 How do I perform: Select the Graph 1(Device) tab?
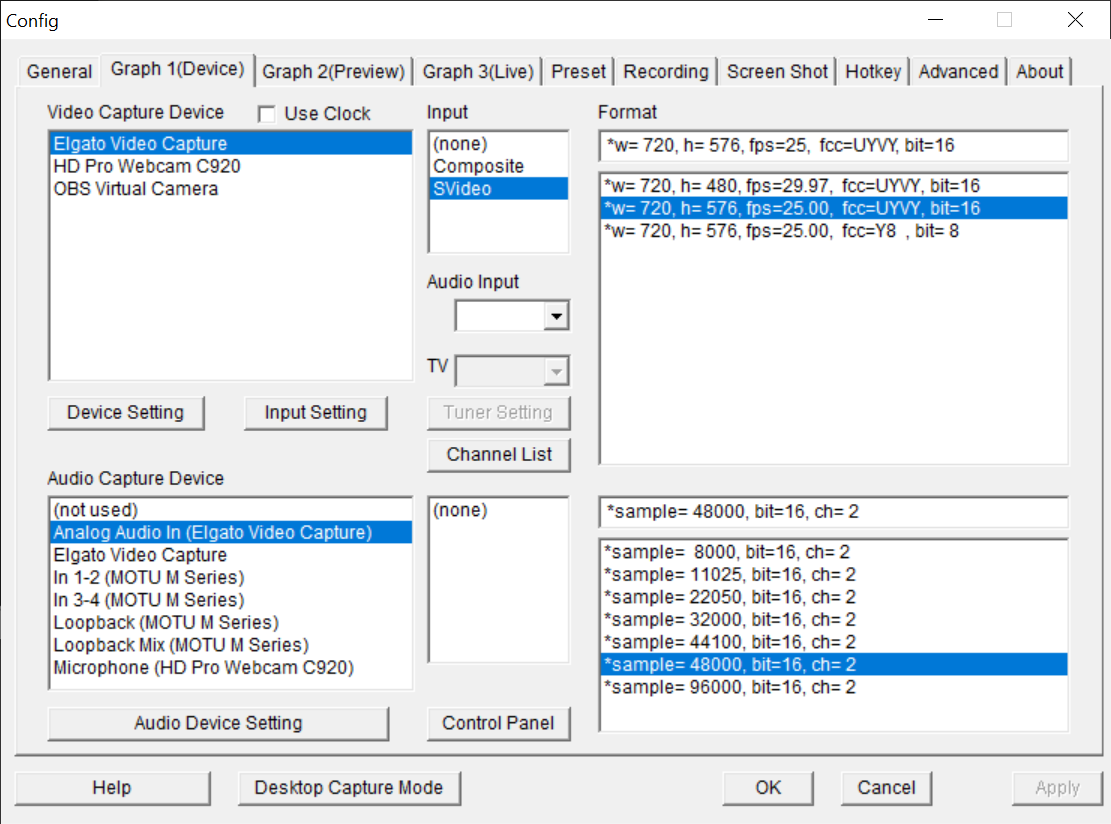point(178,69)
